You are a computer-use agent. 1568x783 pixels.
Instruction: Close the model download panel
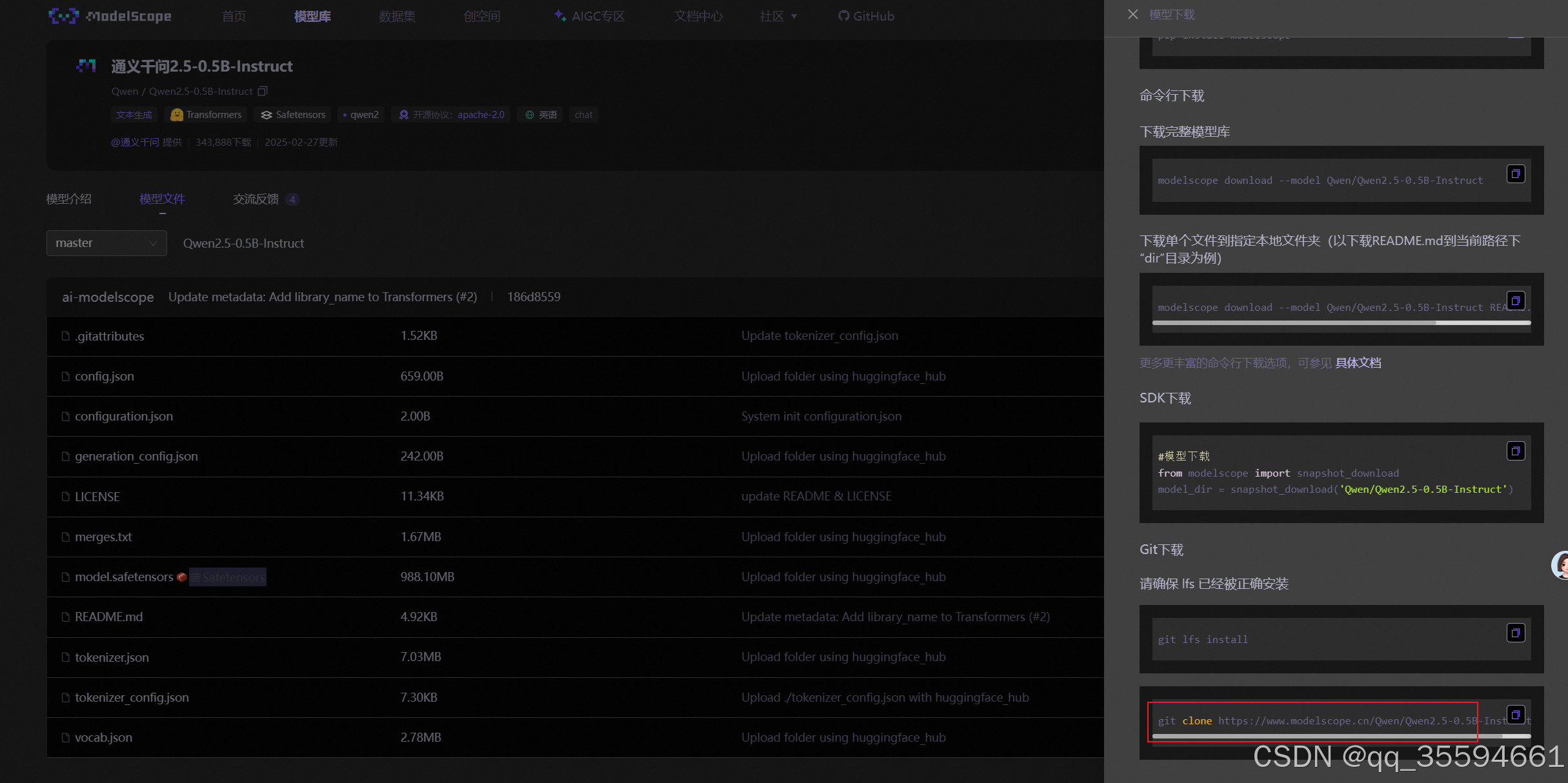pyautogui.click(x=1133, y=14)
